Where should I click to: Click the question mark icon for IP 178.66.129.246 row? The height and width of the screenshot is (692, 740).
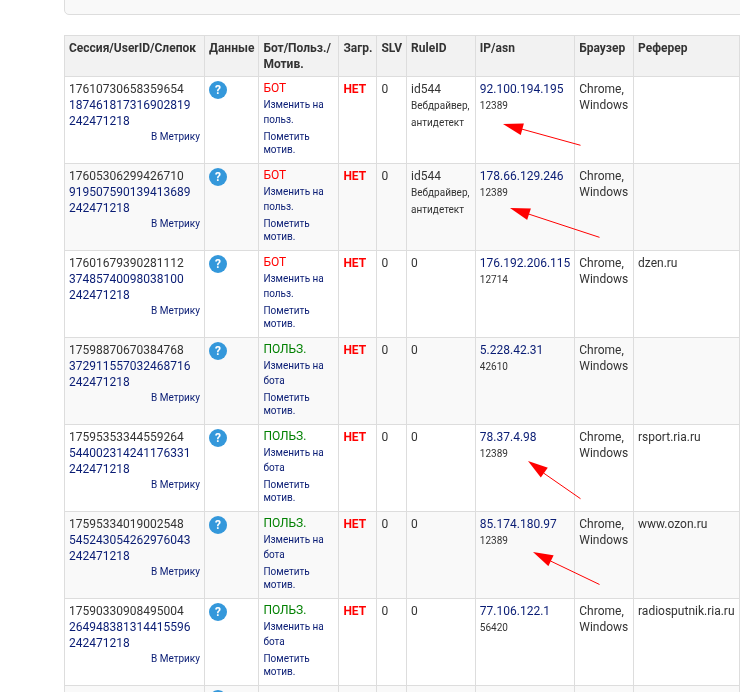(x=218, y=177)
